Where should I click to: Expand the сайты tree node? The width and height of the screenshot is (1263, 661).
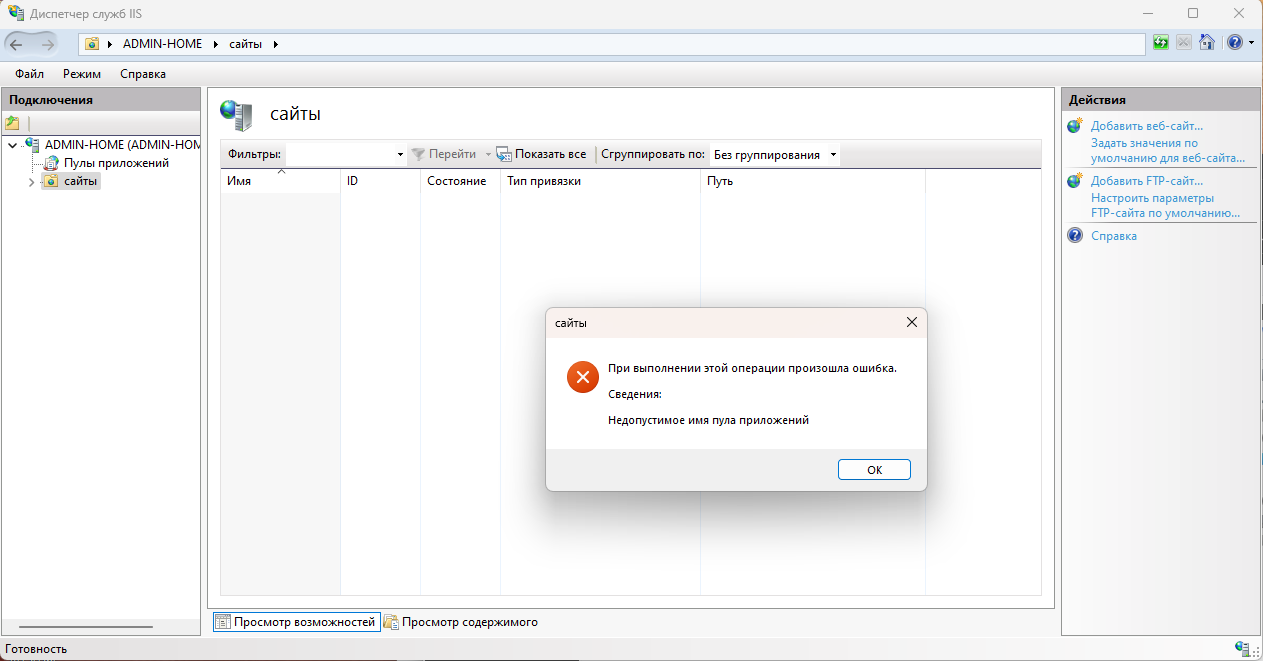[31, 182]
